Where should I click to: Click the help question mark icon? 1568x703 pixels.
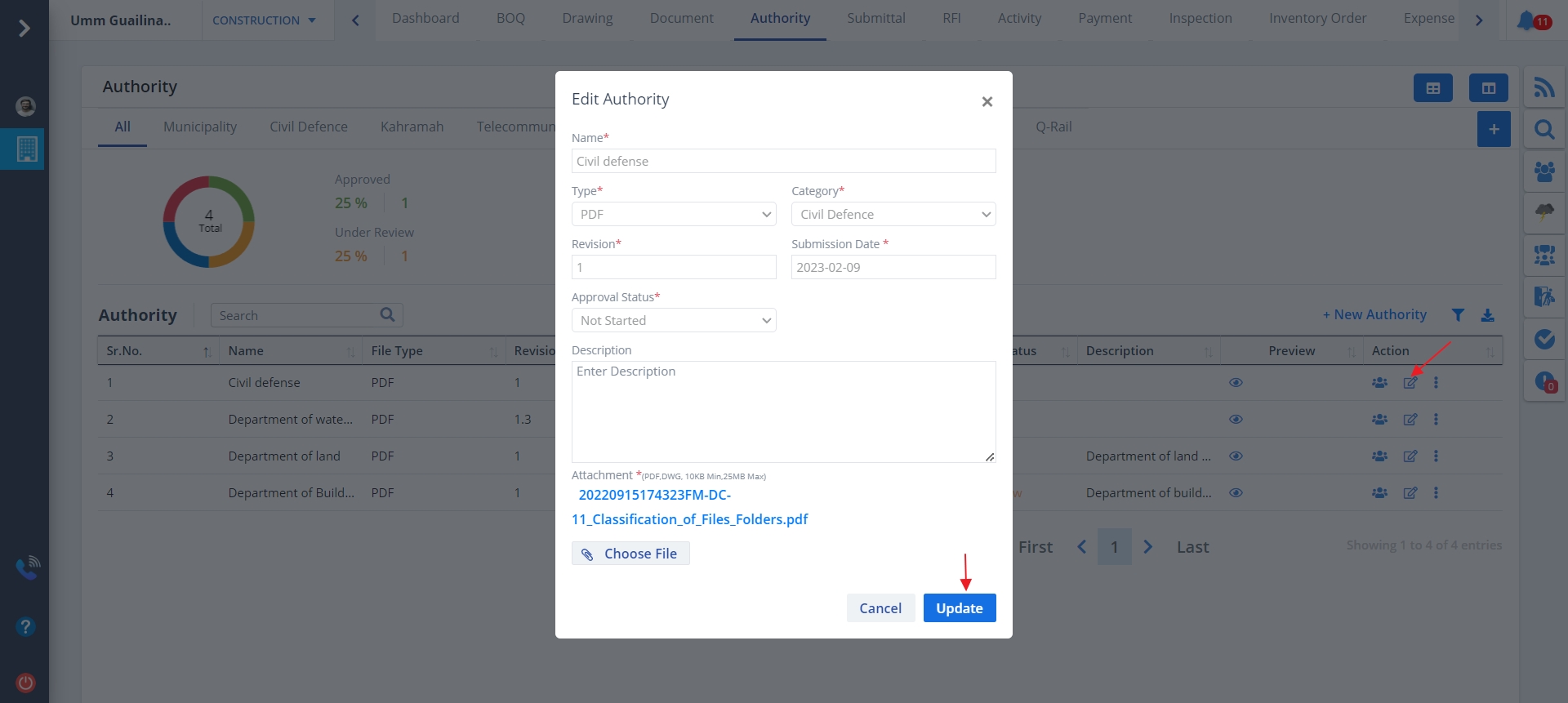[x=25, y=626]
